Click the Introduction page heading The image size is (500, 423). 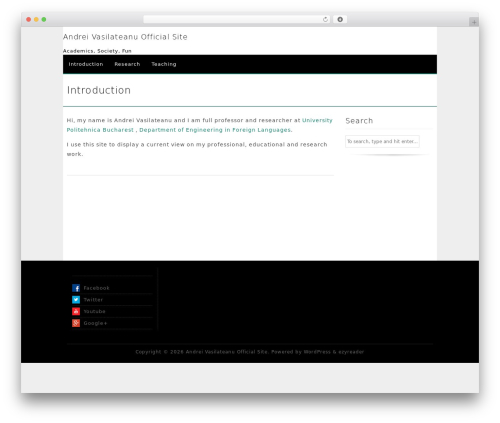99,90
